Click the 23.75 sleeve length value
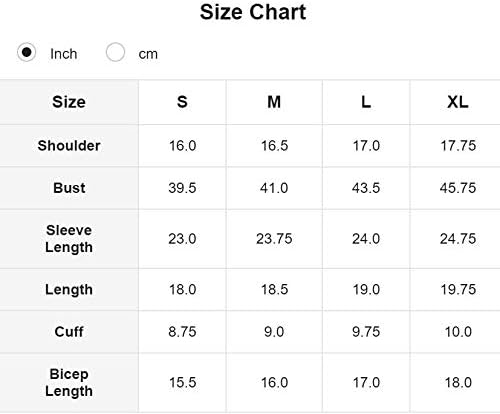This screenshot has width=500, height=414. point(274,239)
